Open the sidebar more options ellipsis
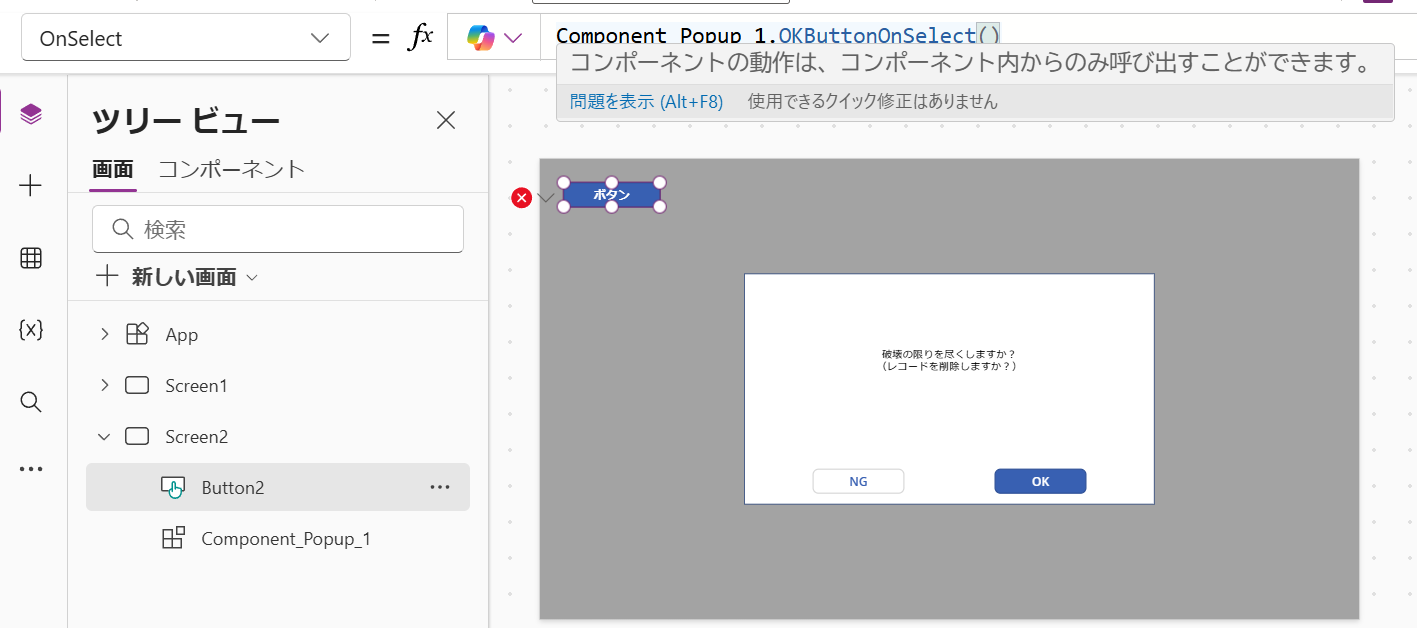Image resolution: width=1417 pixels, height=628 pixels. (x=31, y=468)
